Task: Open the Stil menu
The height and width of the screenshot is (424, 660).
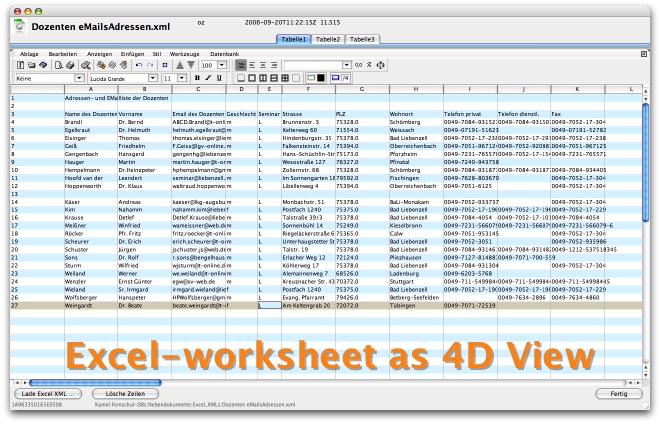Action: [157, 54]
